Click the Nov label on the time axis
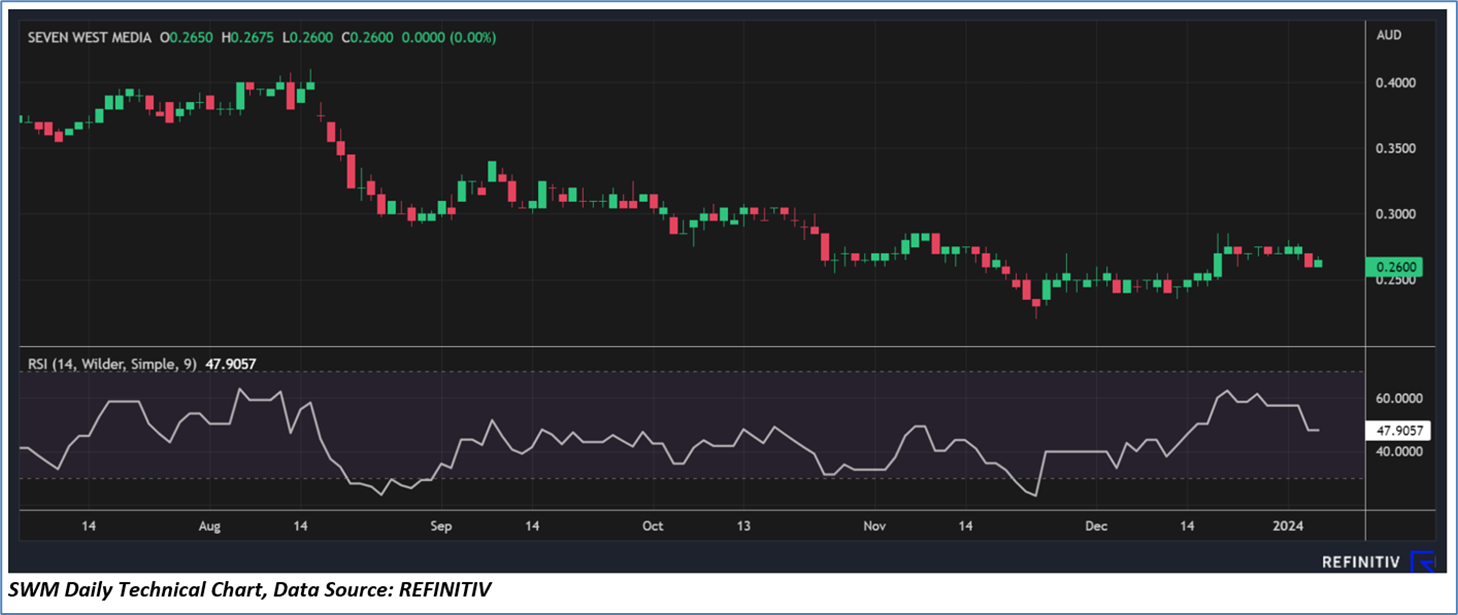 coord(875,526)
